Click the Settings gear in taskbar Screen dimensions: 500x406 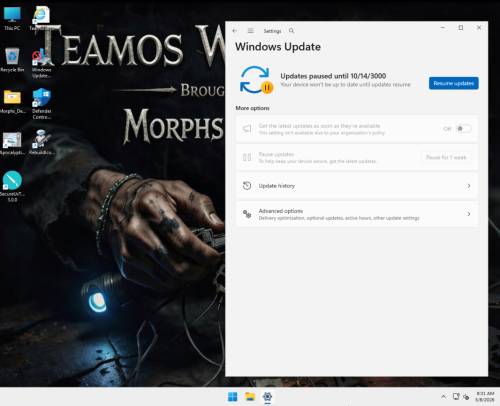[267, 397]
